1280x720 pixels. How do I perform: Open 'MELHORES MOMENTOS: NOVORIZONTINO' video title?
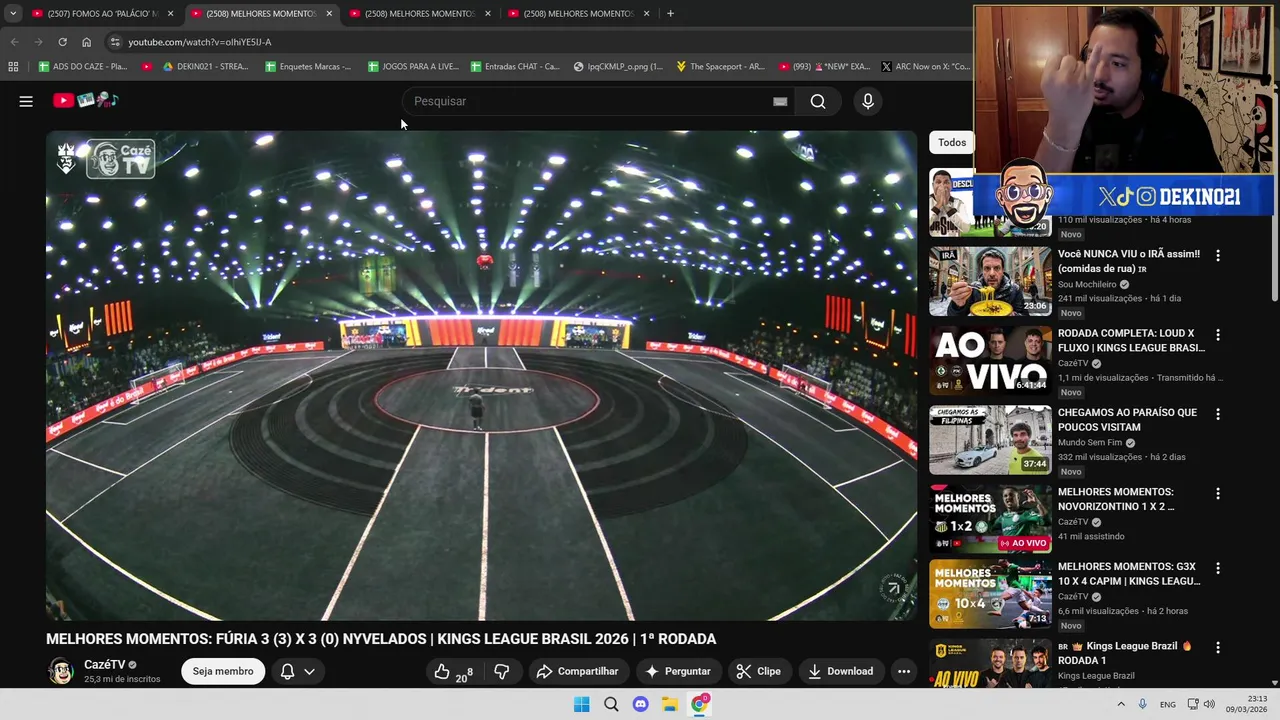pyautogui.click(x=1116, y=499)
